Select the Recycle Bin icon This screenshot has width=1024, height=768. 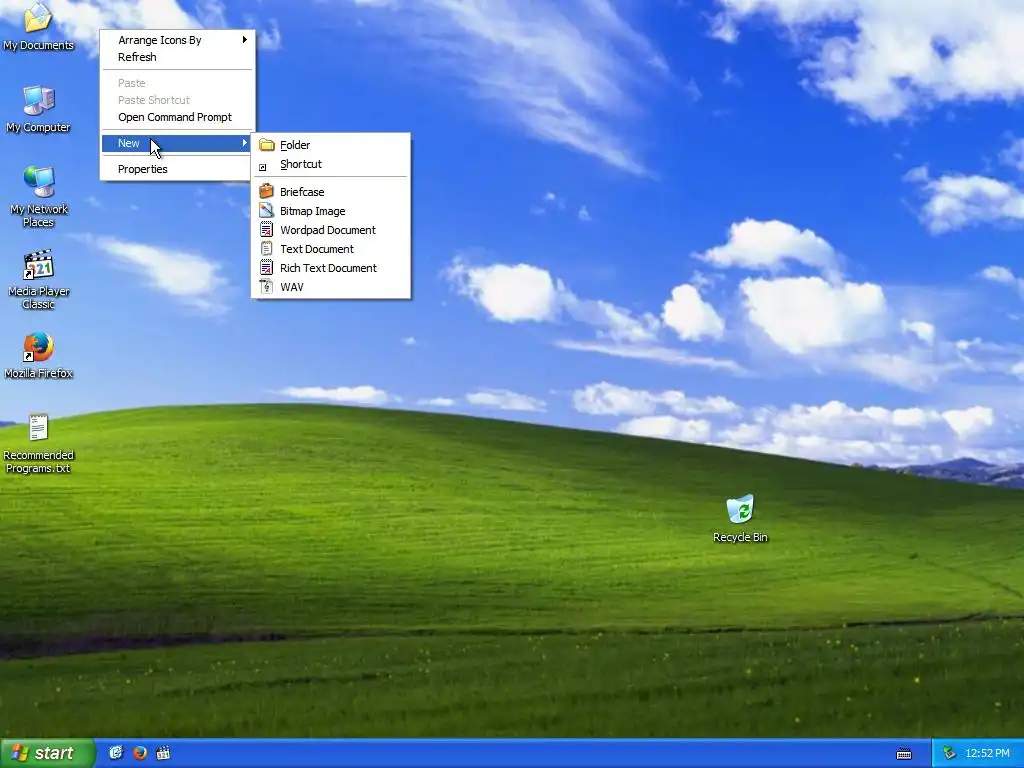[740, 519]
